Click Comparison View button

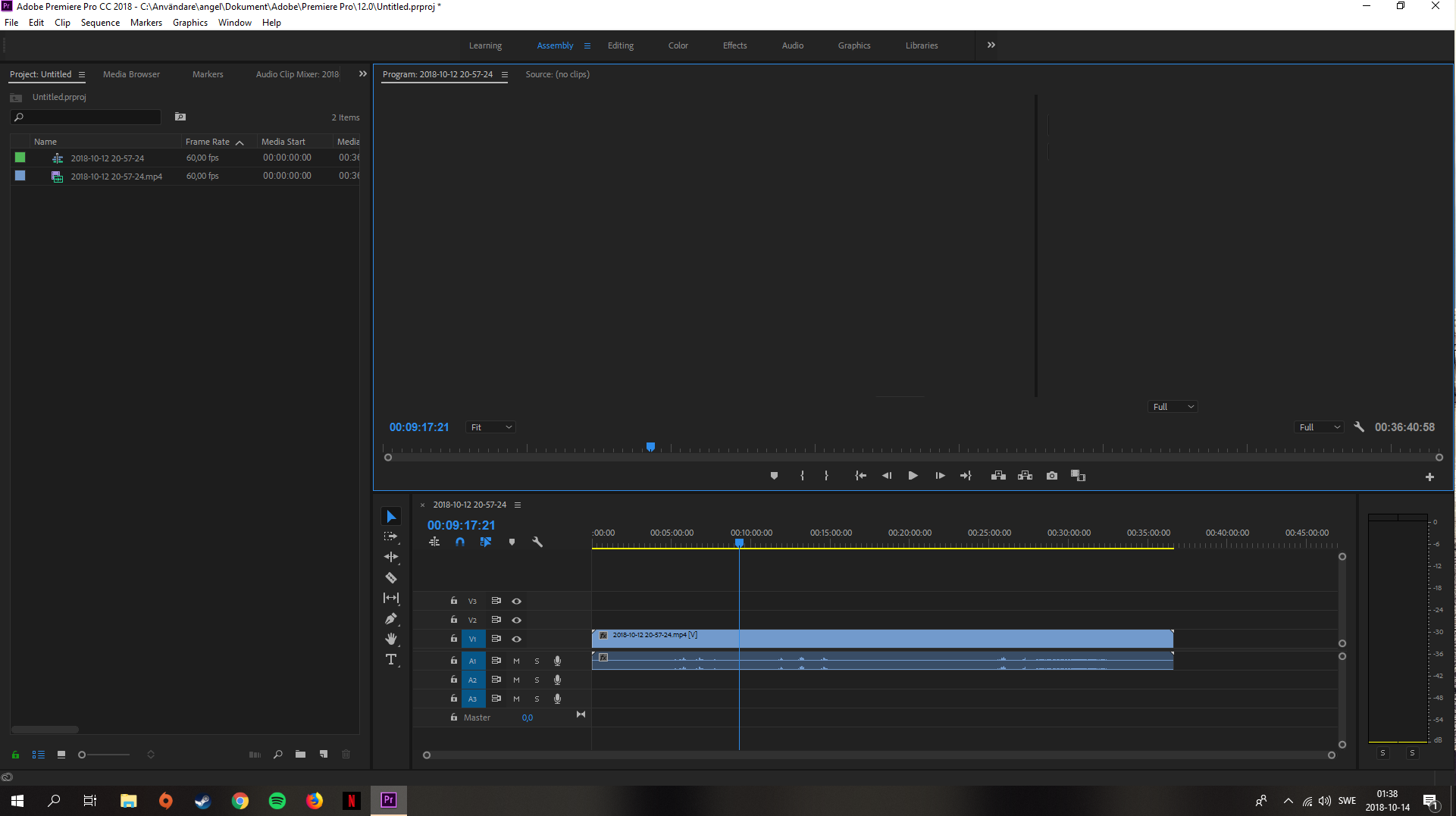click(1078, 476)
